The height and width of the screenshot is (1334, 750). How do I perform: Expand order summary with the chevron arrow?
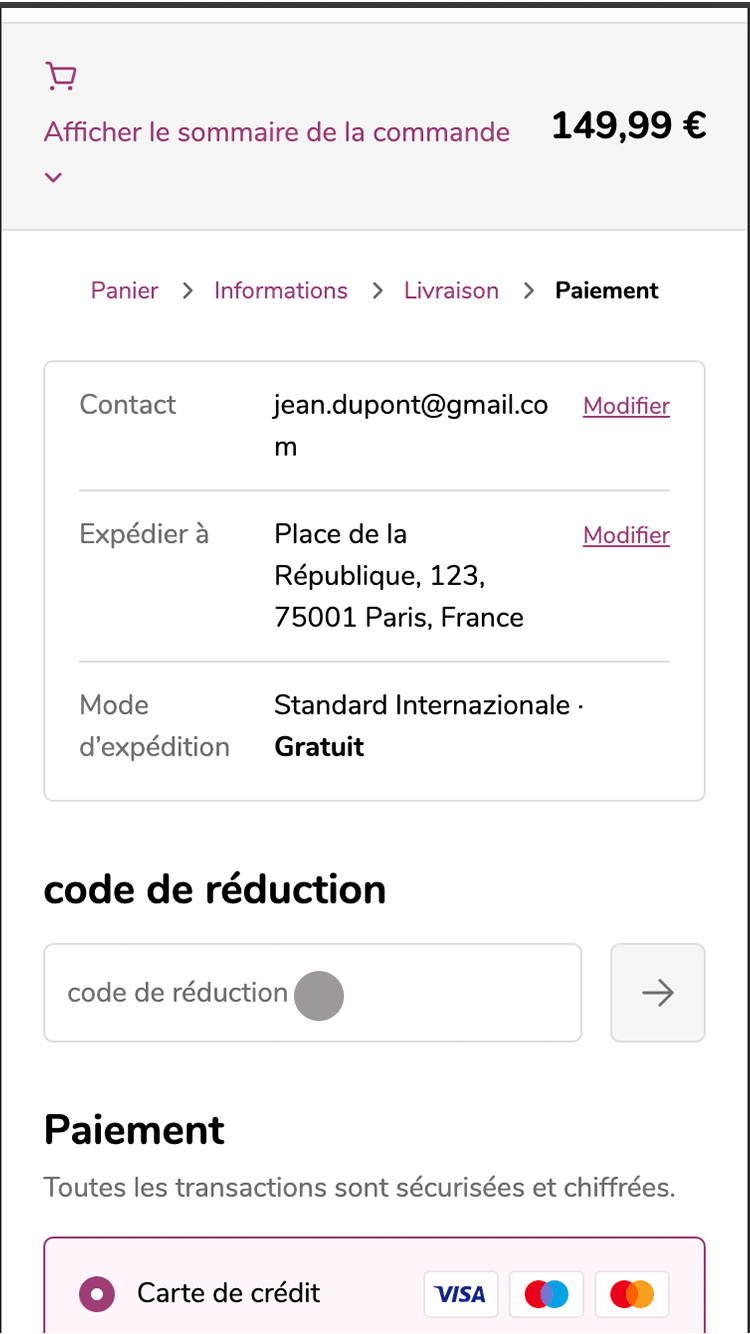54,178
